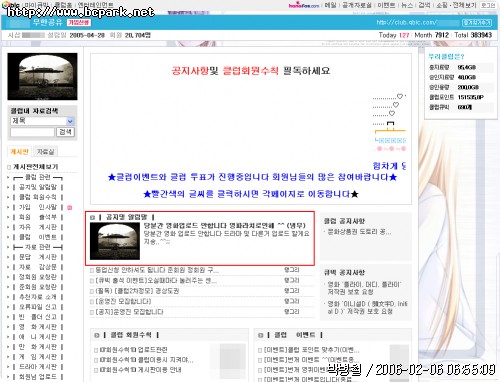Click thumbnail of the featured notice post

(x=115, y=241)
